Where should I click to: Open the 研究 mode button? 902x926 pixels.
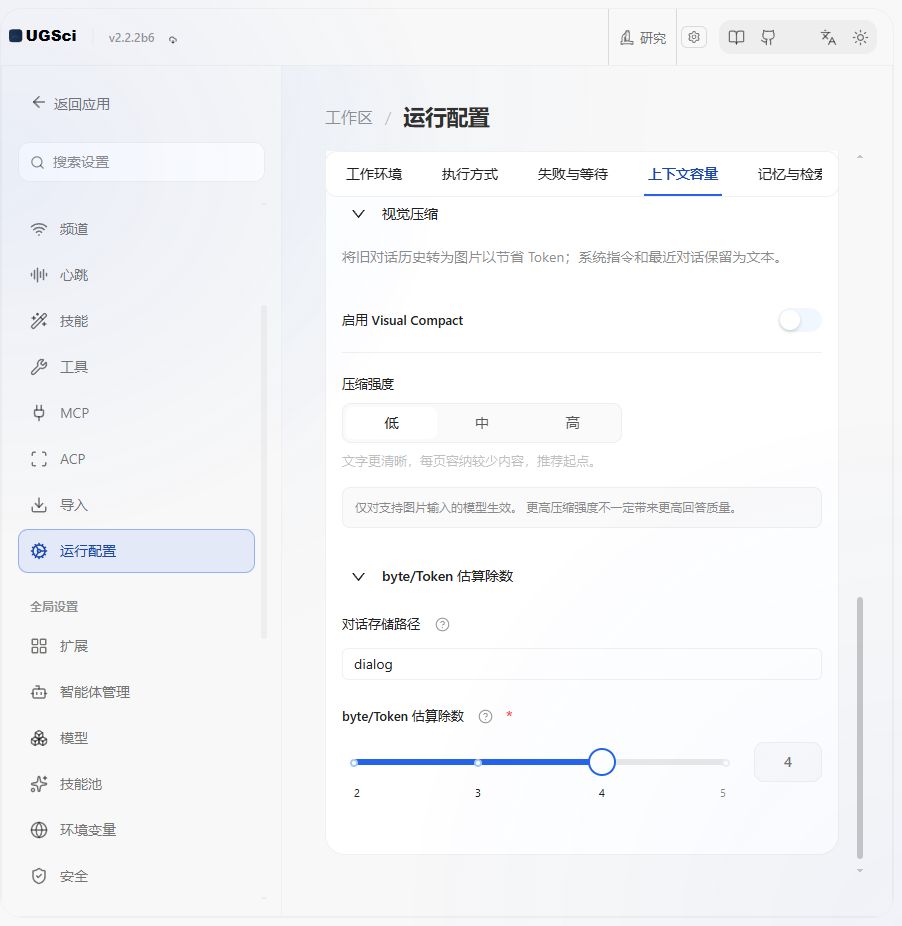(643, 38)
